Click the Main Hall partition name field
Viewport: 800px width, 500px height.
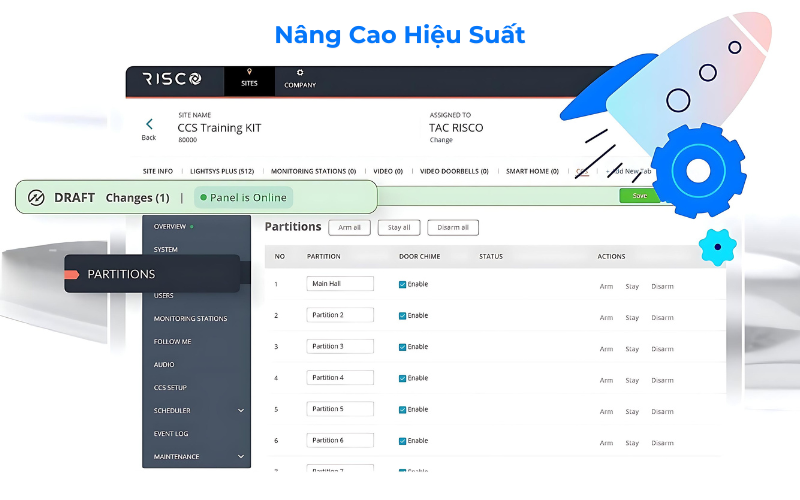pos(340,284)
